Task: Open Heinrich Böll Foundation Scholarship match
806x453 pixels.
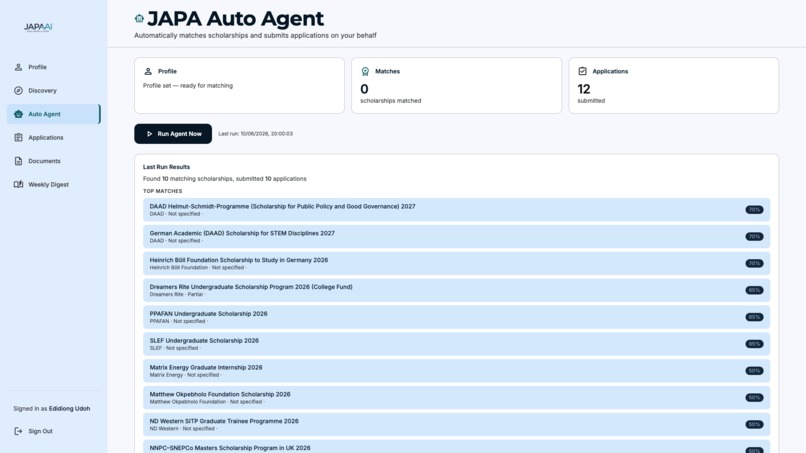Action: click(x=456, y=263)
